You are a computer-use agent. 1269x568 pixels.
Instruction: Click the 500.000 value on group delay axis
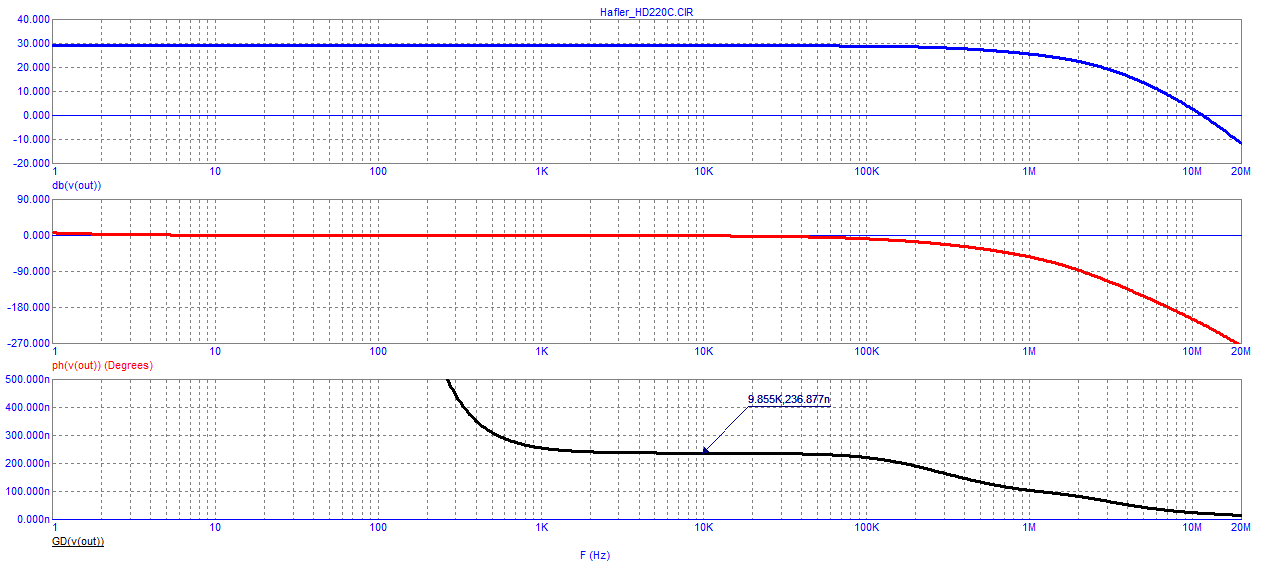pyautogui.click(x=30, y=380)
